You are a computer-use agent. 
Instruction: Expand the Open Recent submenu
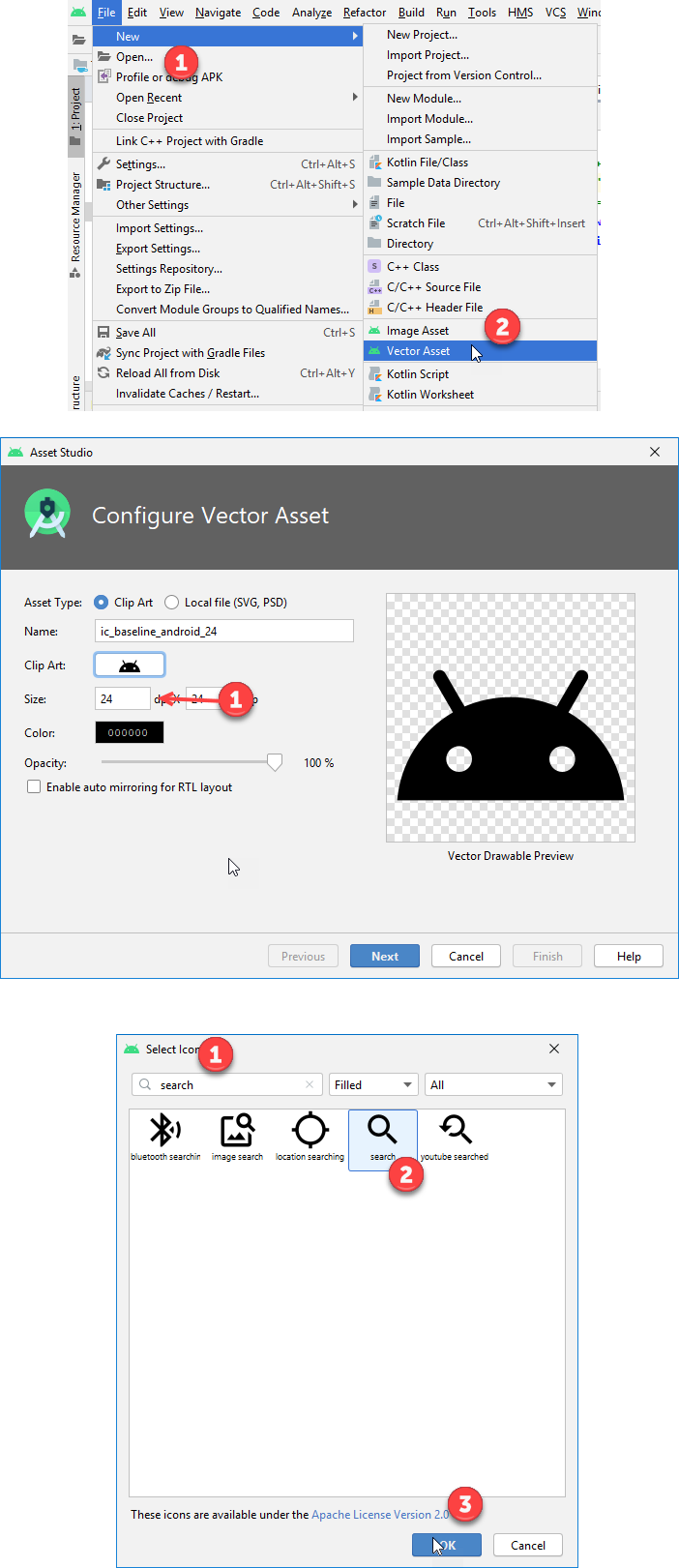tap(355, 97)
